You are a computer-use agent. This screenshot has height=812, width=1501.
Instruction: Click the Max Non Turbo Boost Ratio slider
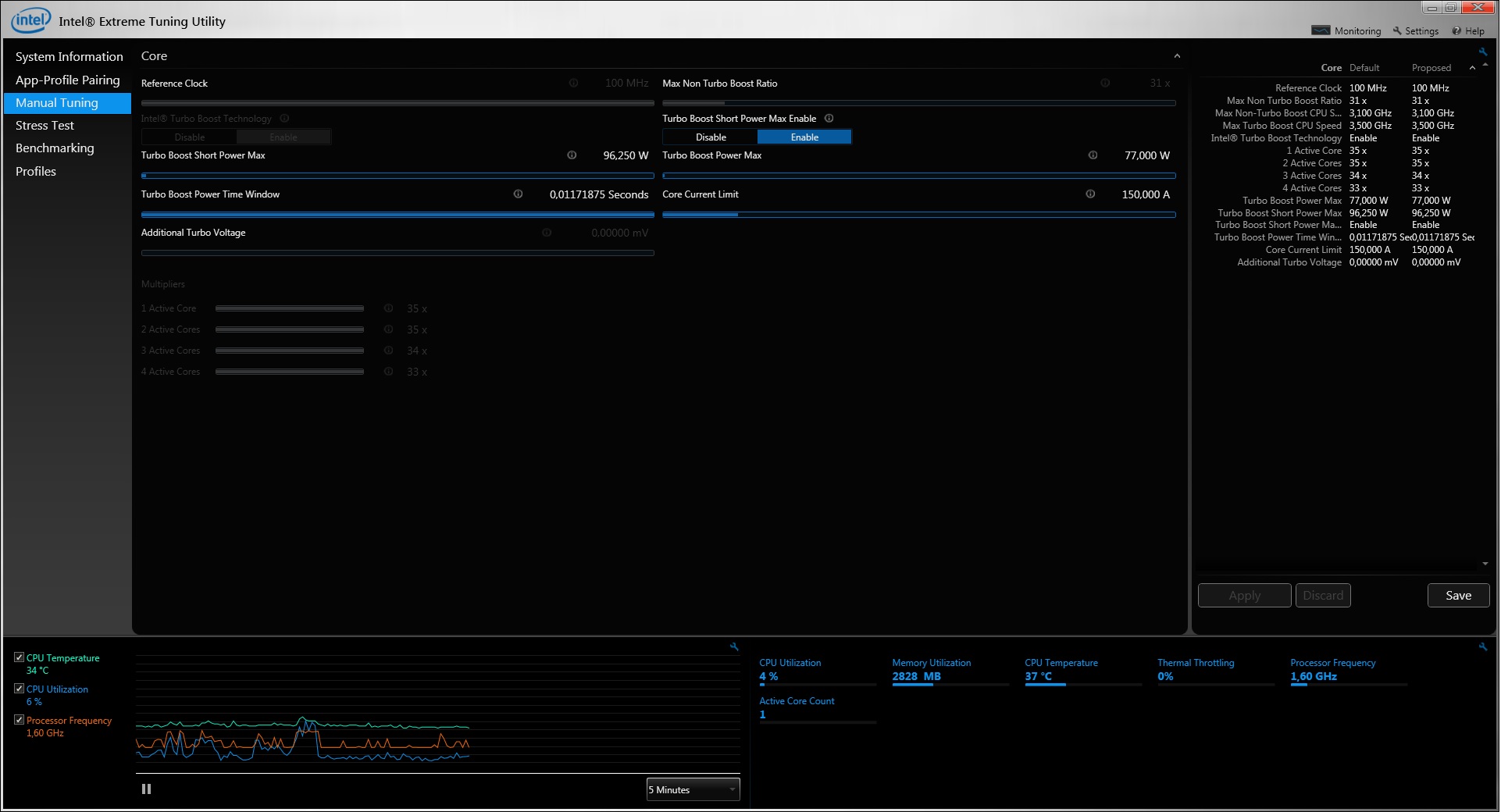(919, 102)
